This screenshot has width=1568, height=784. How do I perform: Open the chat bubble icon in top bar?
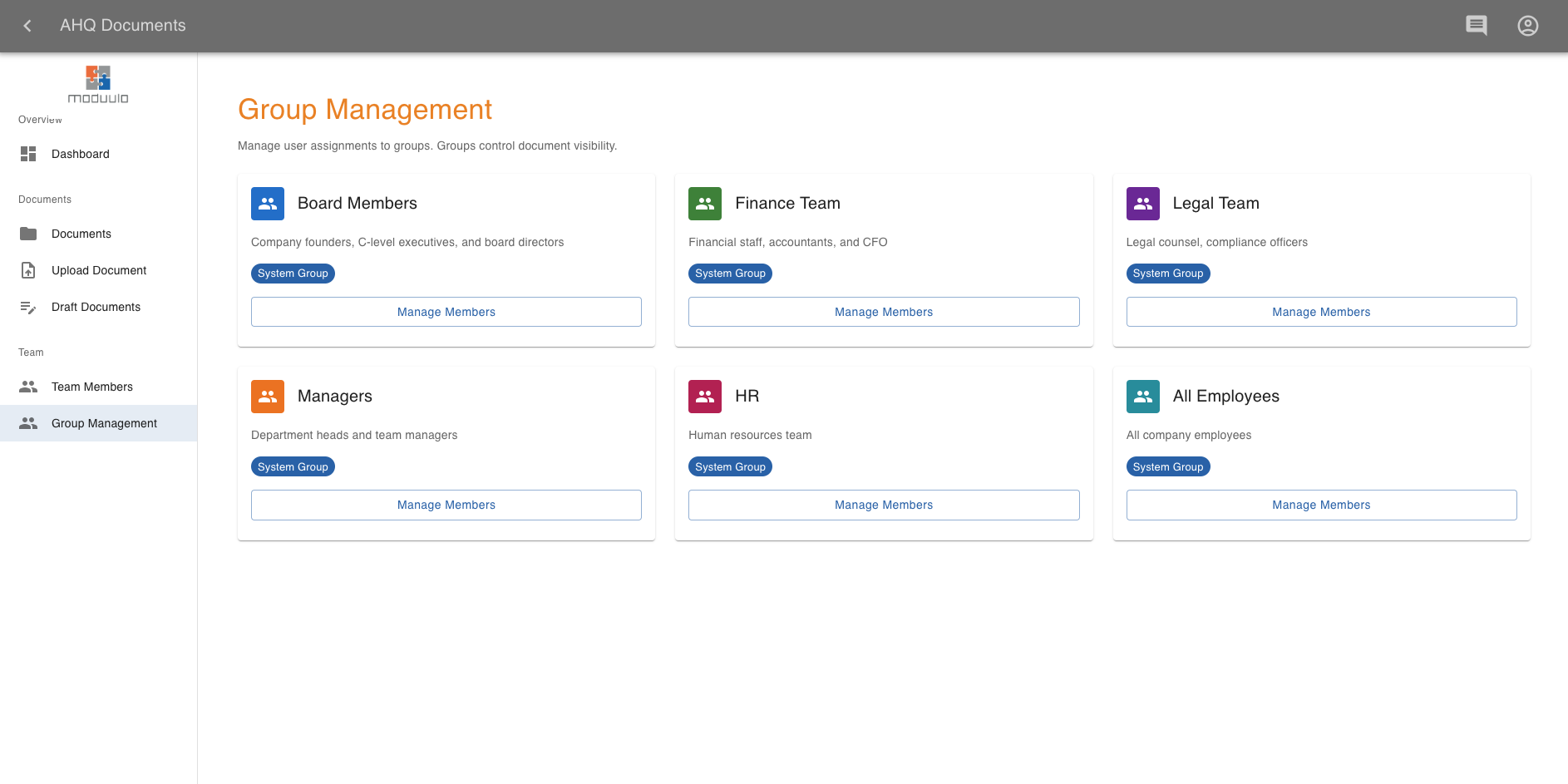pyautogui.click(x=1477, y=25)
